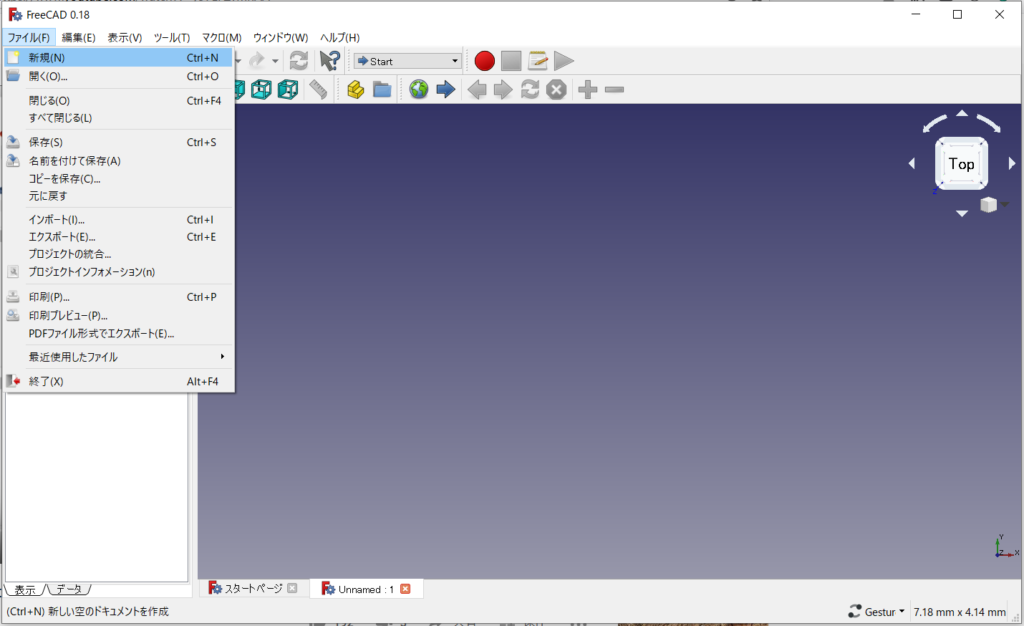Viewport: 1024px width, 626px height.
Task: Switch to the スタートページ tab
Action: tap(251, 588)
